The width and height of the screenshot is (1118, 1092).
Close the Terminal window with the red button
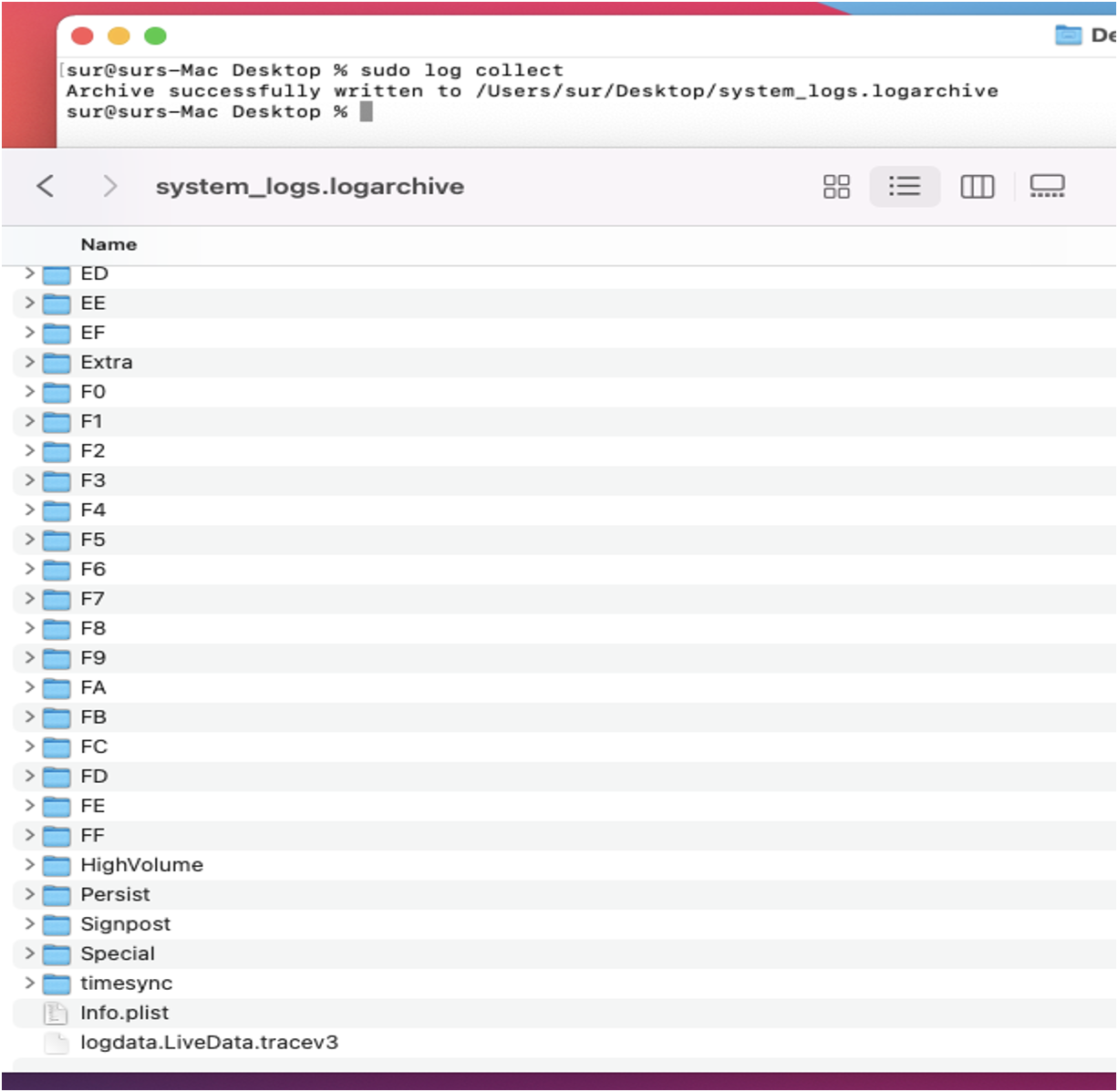coord(83,36)
